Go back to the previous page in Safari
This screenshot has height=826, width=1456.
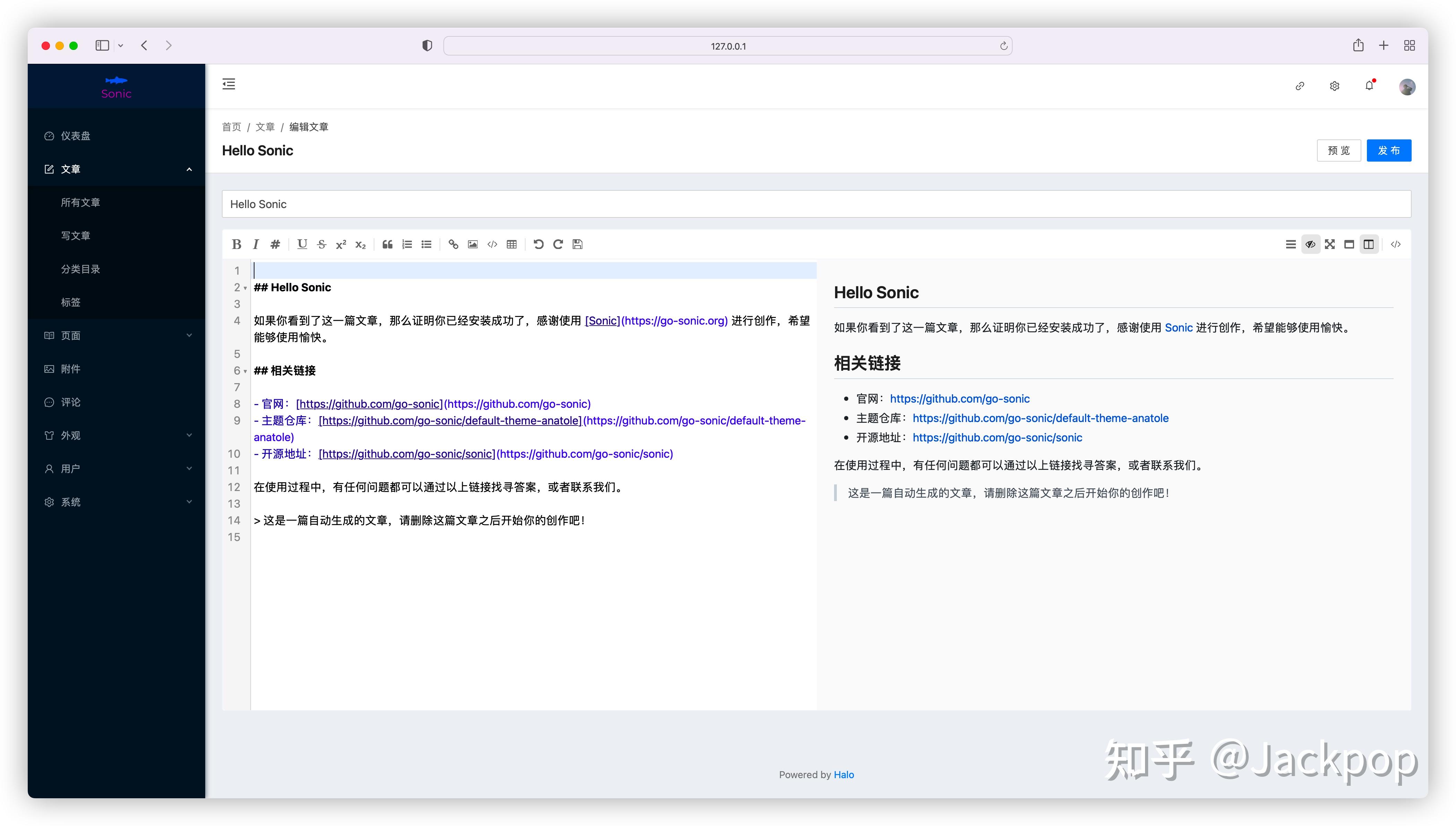[x=144, y=45]
